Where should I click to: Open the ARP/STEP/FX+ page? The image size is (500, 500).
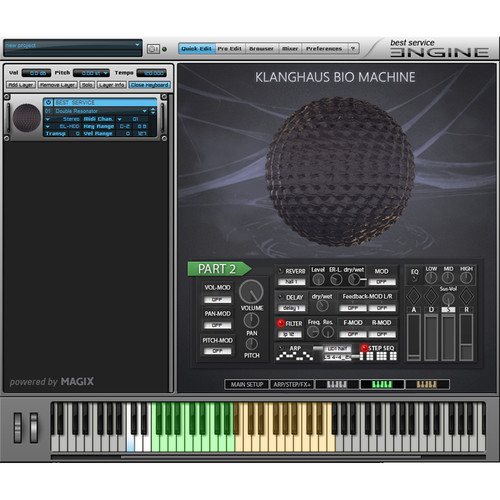(x=292, y=384)
